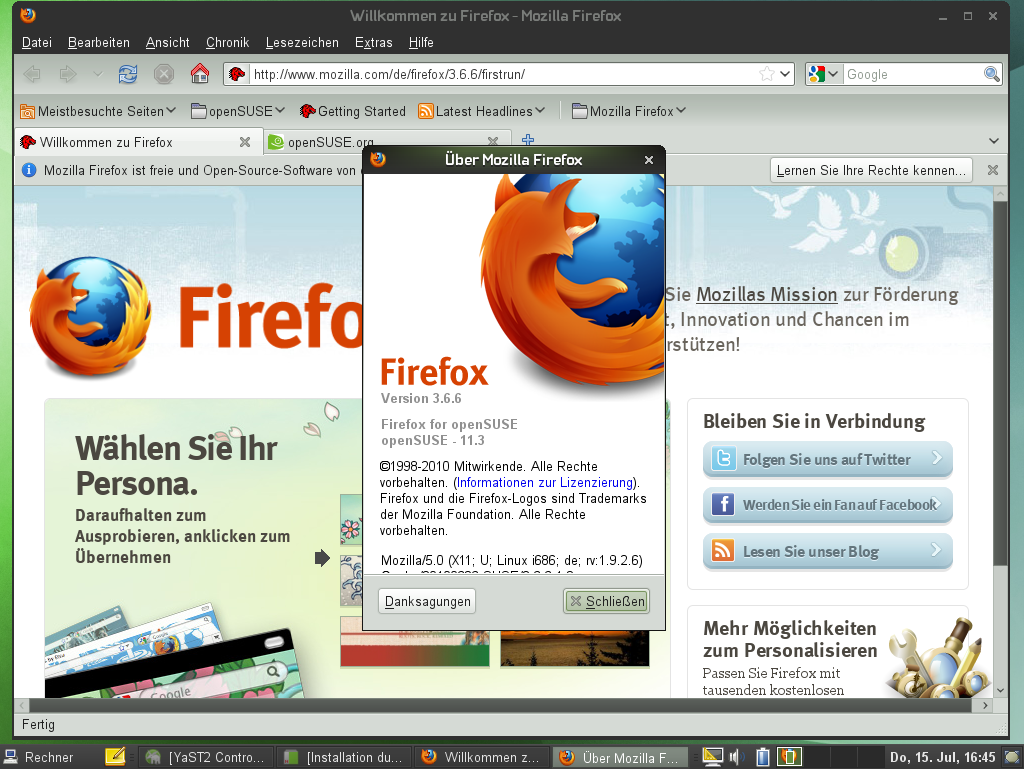This screenshot has height=769, width=1024.
Task: Click Lernen Sie Ihre Rechte kennen
Action: point(869,169)
